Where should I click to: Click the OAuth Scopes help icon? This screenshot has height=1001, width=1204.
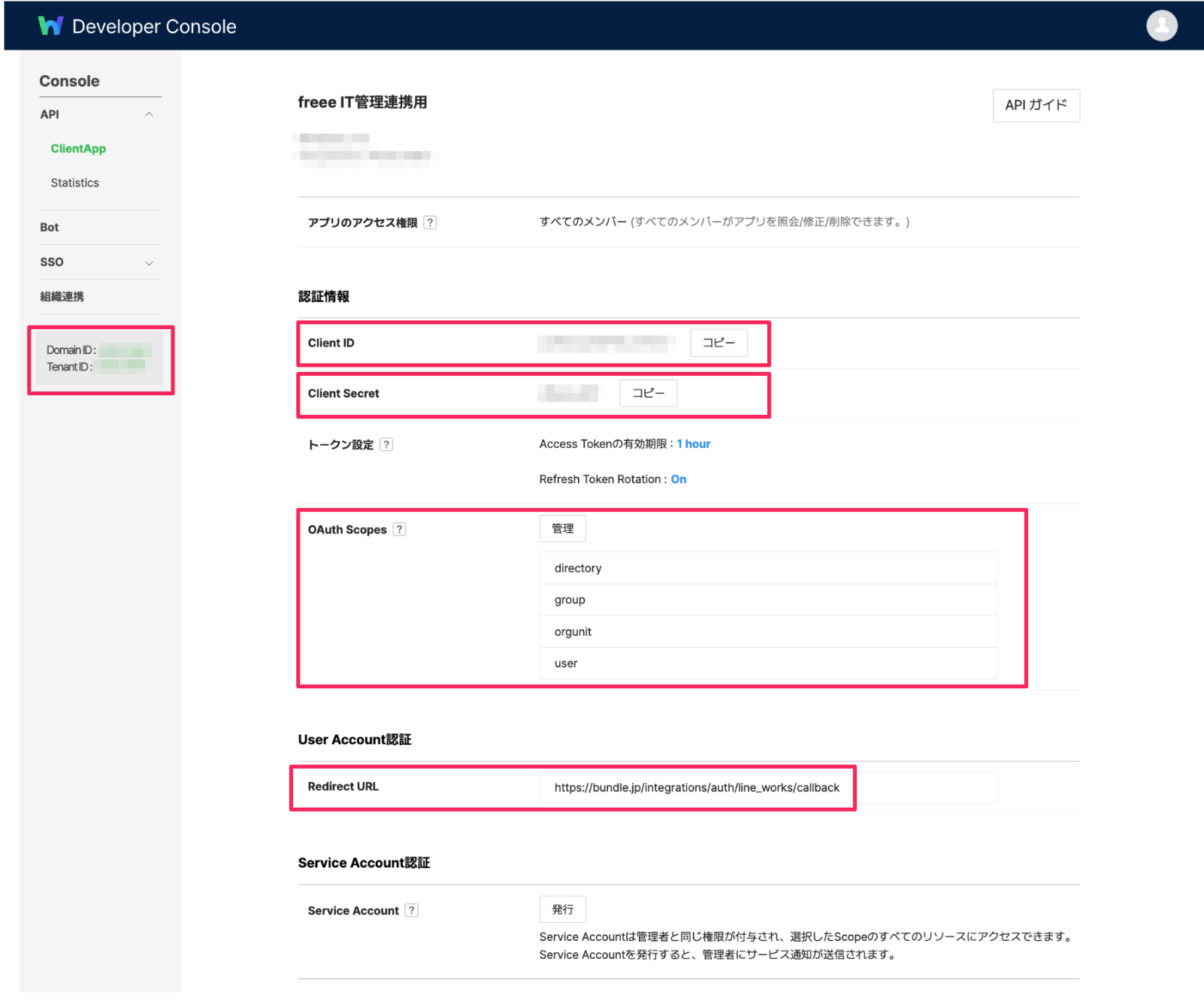400,529
